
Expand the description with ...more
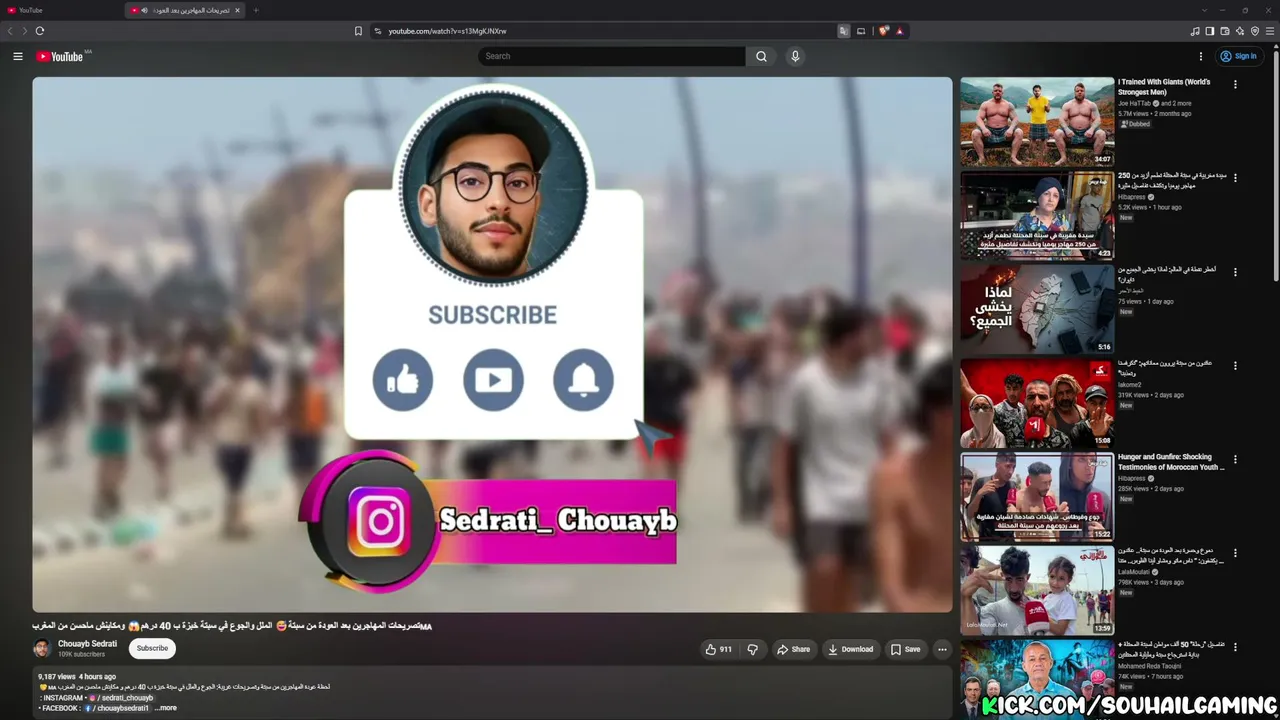166,708
